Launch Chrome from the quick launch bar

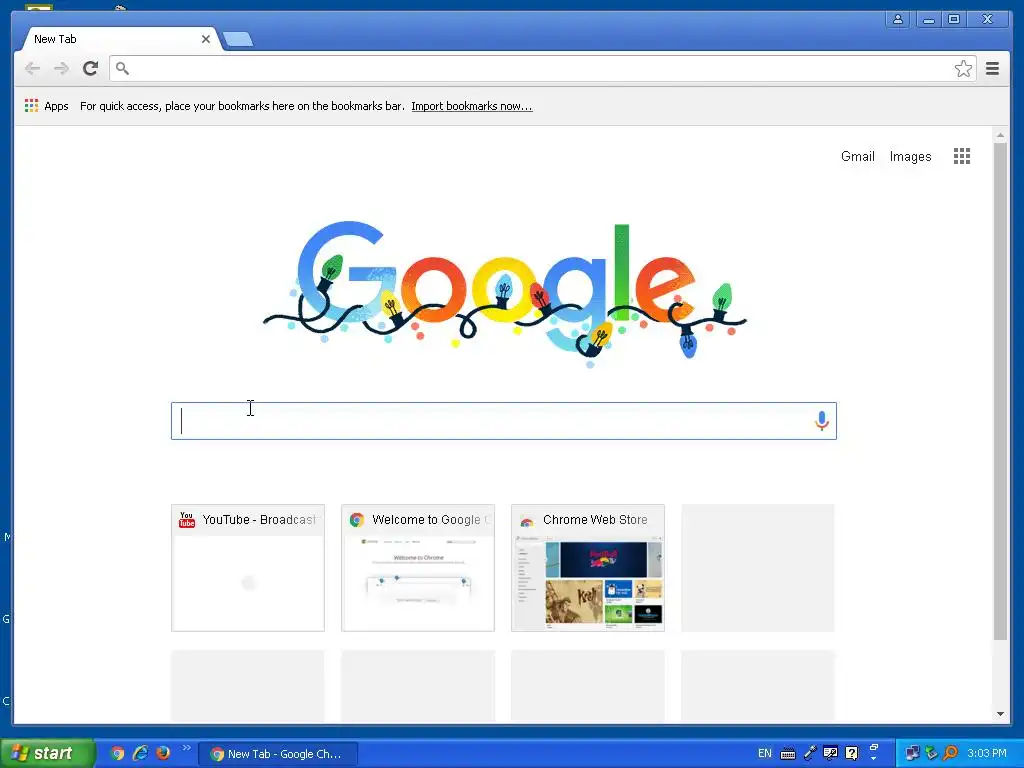point(117,753)
